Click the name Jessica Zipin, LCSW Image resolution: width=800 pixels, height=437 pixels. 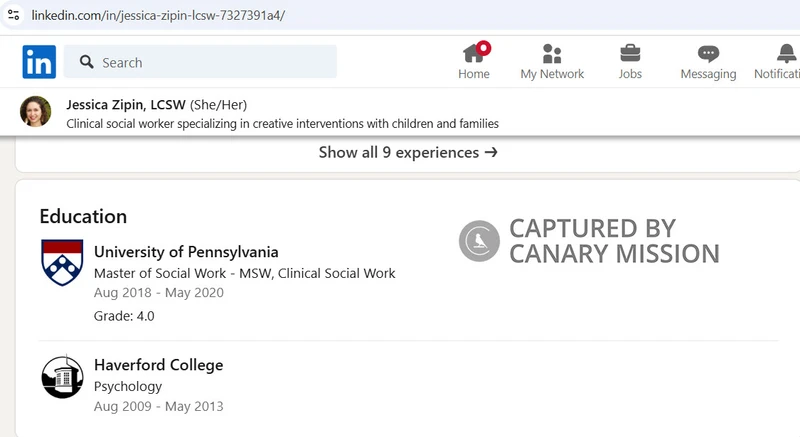pos(126,105)
